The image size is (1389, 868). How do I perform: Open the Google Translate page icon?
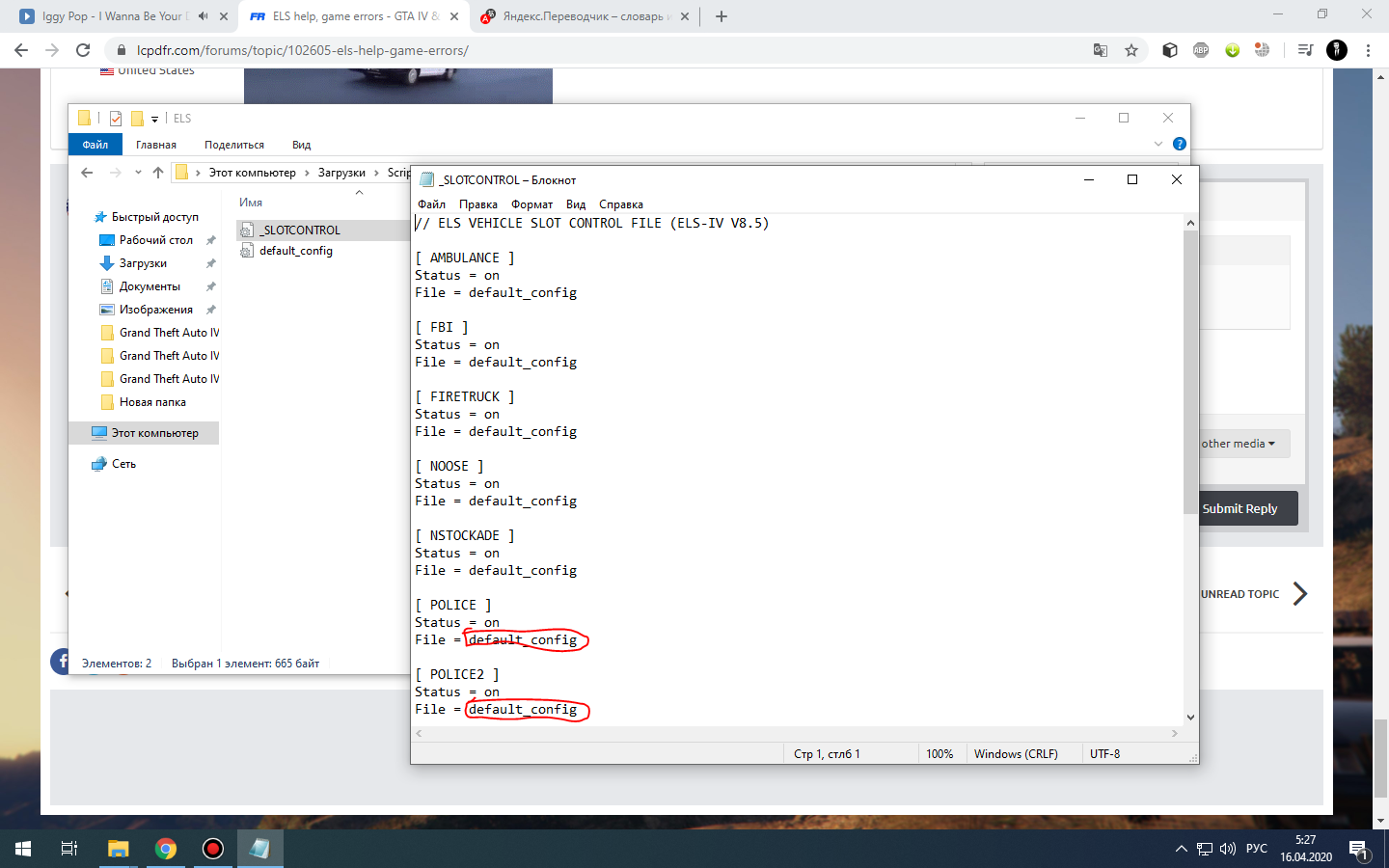pyautogui.click(x=1101, y=50)
